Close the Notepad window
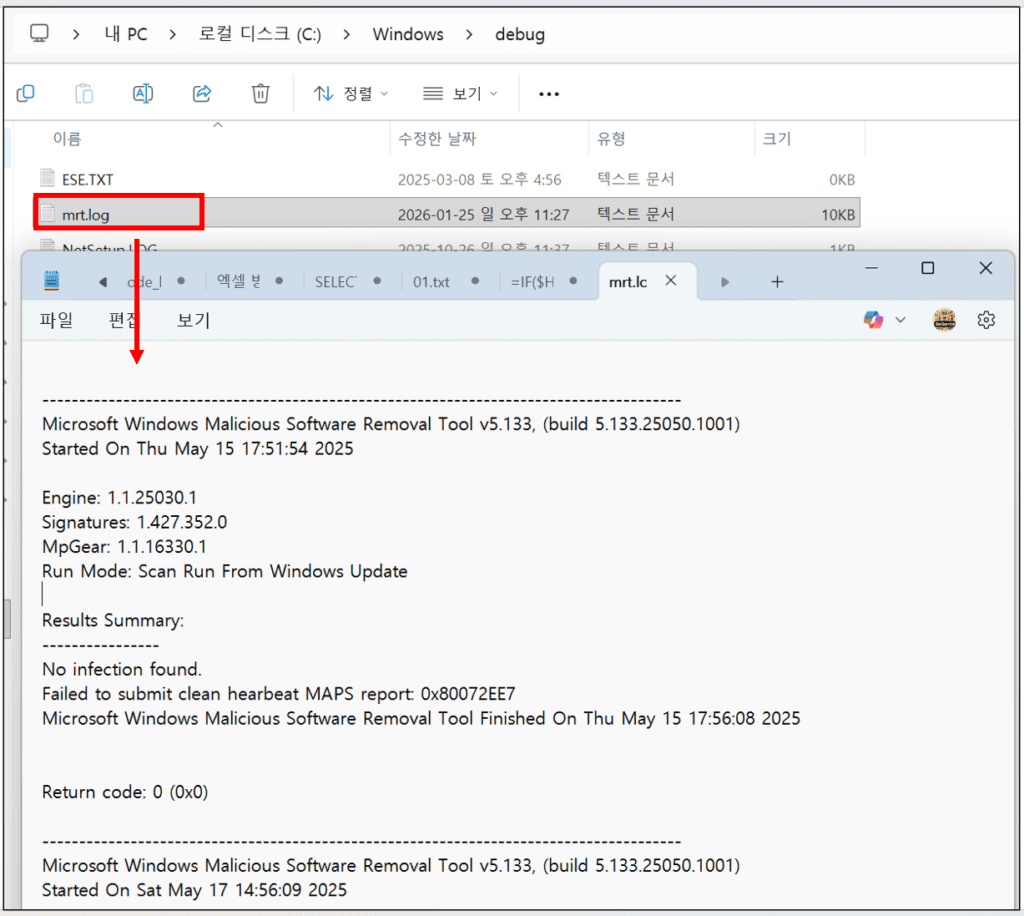 tap(986, 268)
